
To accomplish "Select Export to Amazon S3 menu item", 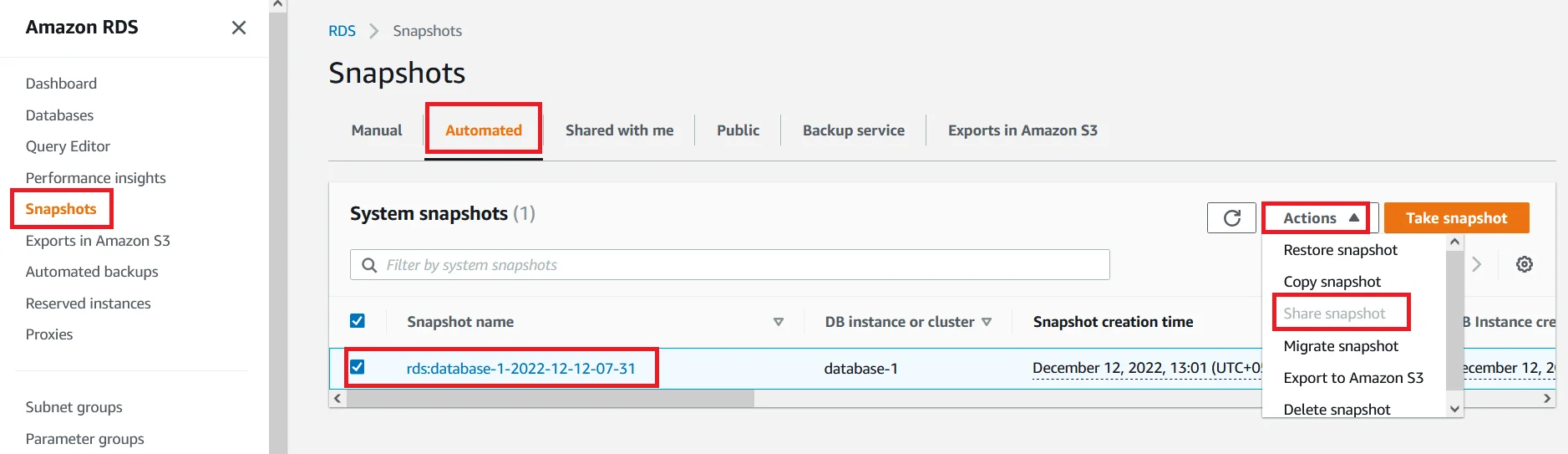I will tap(1353, 378).
